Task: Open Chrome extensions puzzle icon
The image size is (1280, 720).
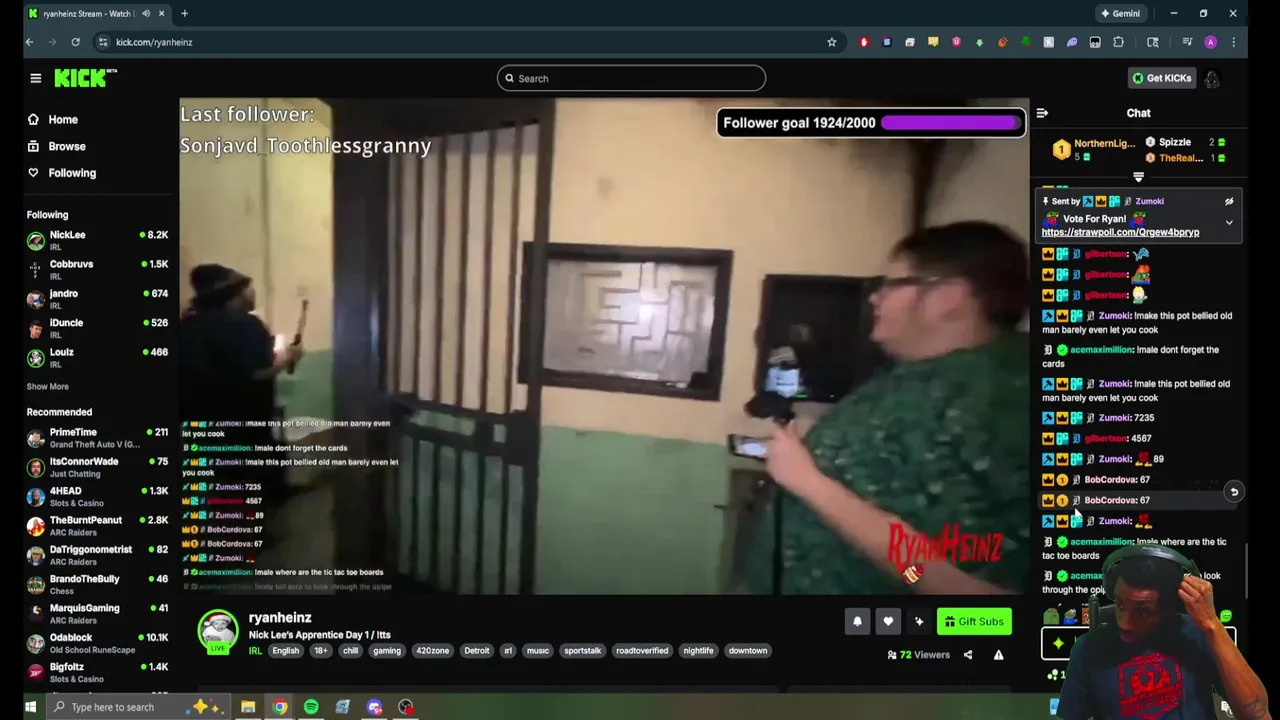Action: click(1118, 42)
